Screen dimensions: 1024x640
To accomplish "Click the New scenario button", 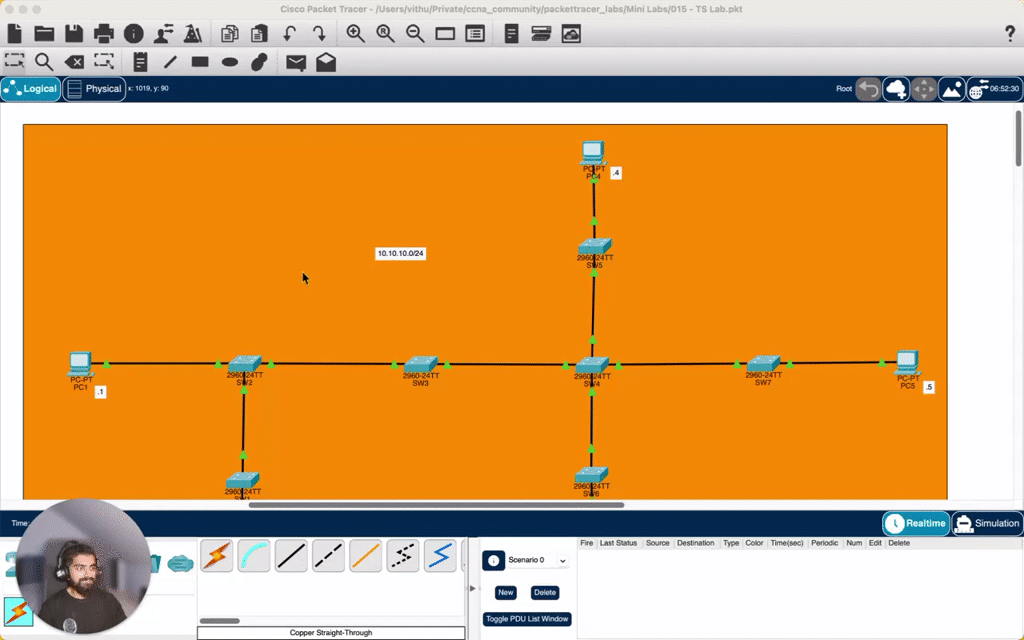I will click(505, 592).
